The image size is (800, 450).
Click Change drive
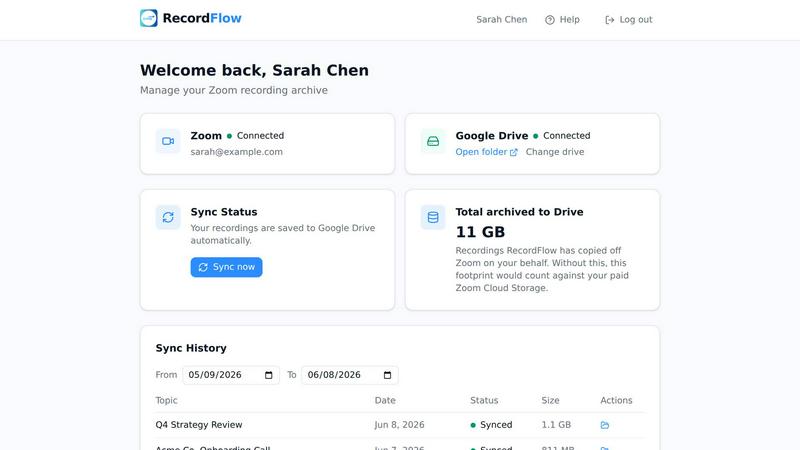pyautogui.click(x=555, y=152)
